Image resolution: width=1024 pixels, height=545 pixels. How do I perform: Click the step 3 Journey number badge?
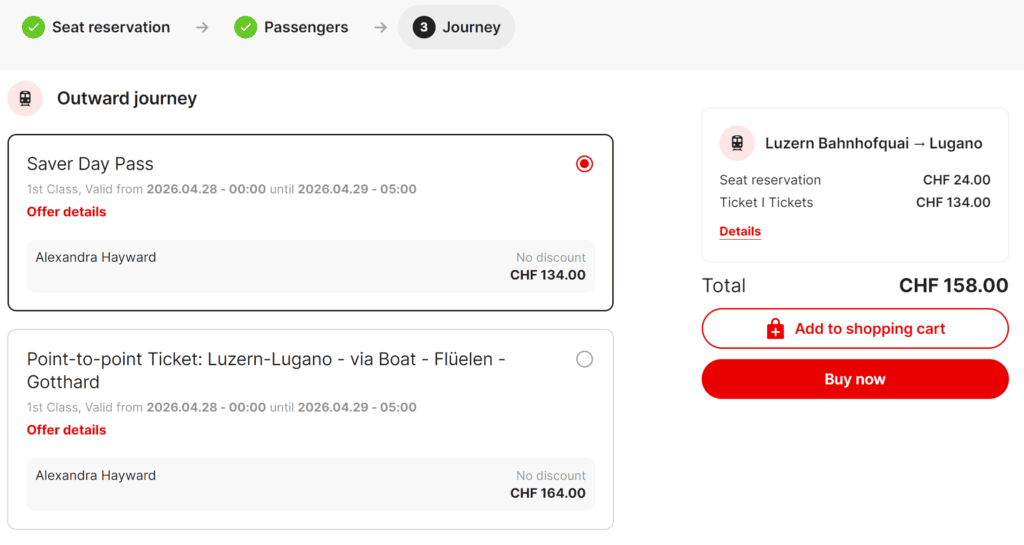[x=424, y=27]
